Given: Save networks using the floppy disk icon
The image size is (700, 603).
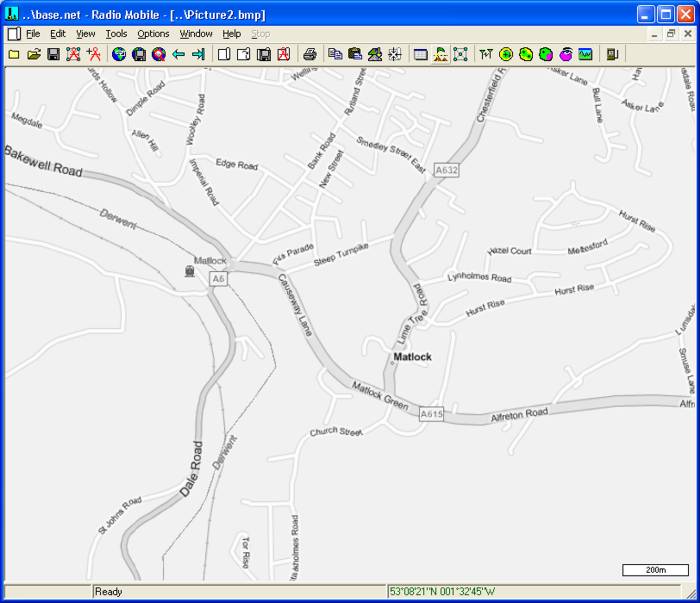Looking at the screenshot, I should pos(54,54).
